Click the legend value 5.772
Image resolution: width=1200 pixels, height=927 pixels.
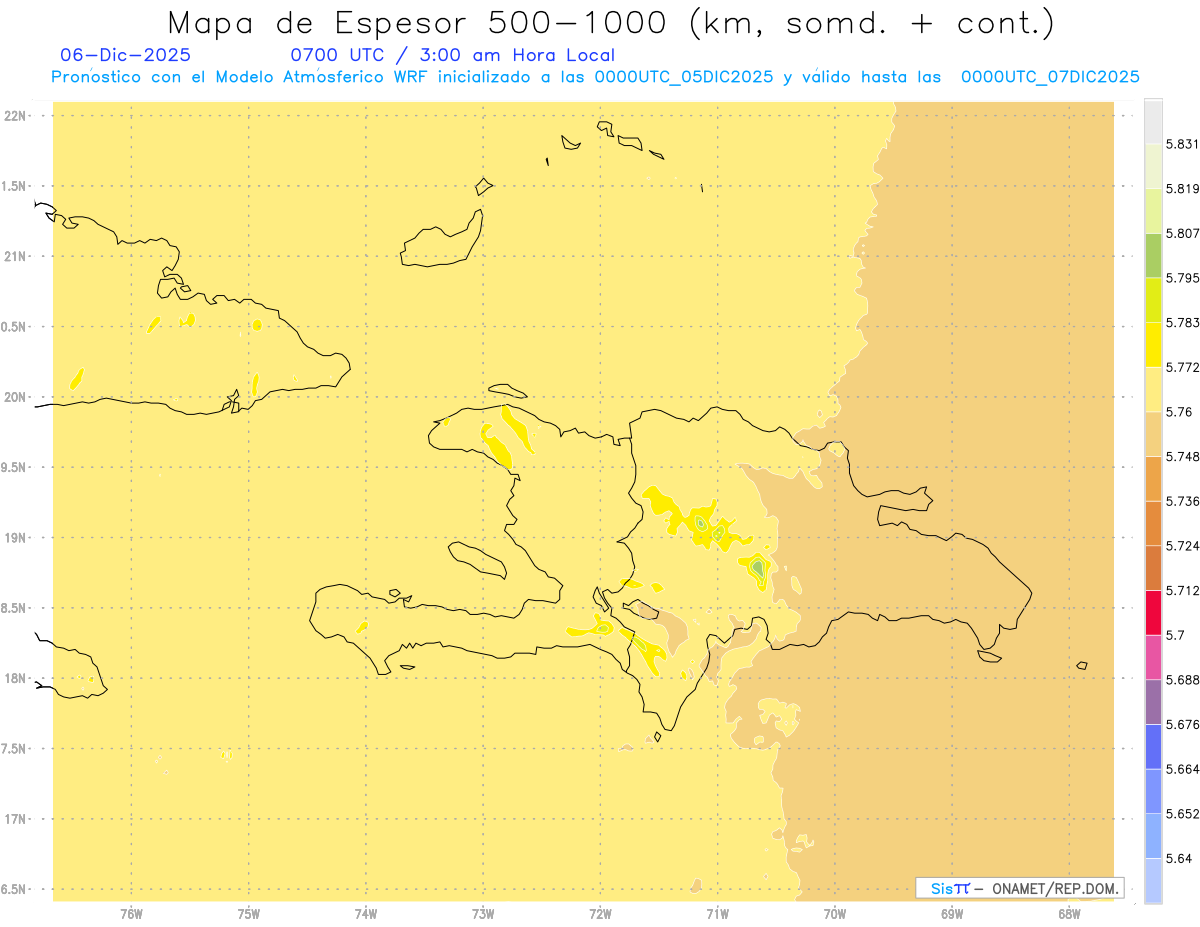1183,367
